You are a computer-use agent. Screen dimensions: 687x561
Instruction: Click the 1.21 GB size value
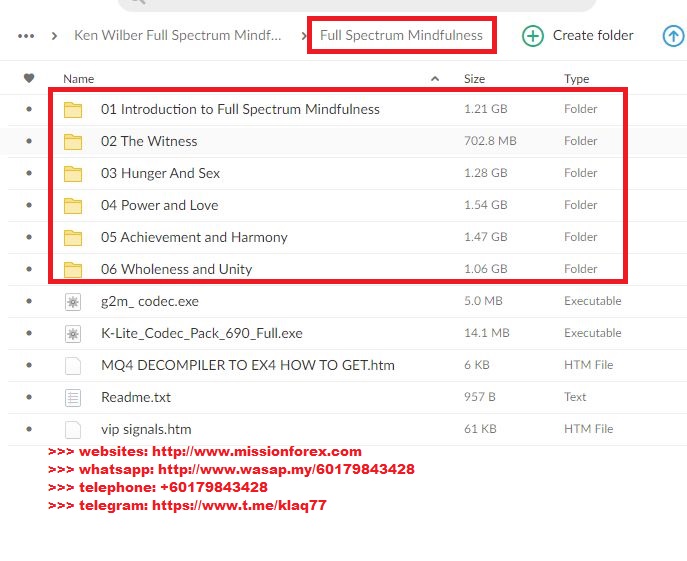point(485,109)
